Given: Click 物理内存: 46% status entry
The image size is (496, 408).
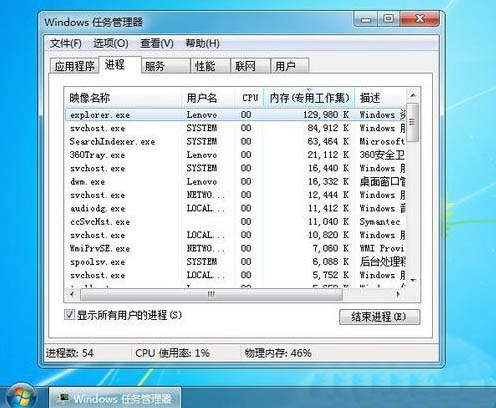Looking at the screenshot, I should click(278, 353).
